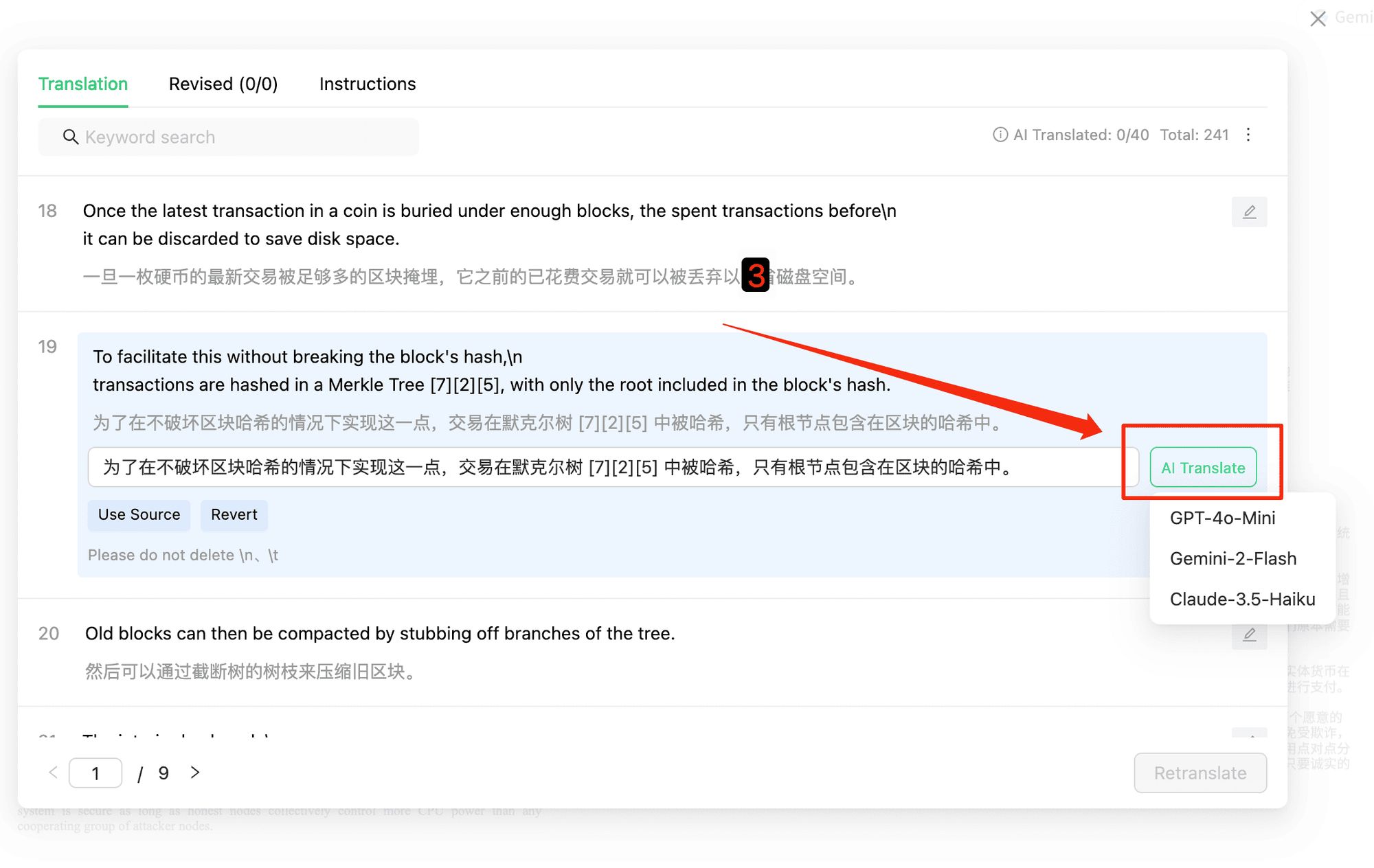Click the AI Translated info icon
The image size is (1374, 868).
click(x=1000, y=135)
